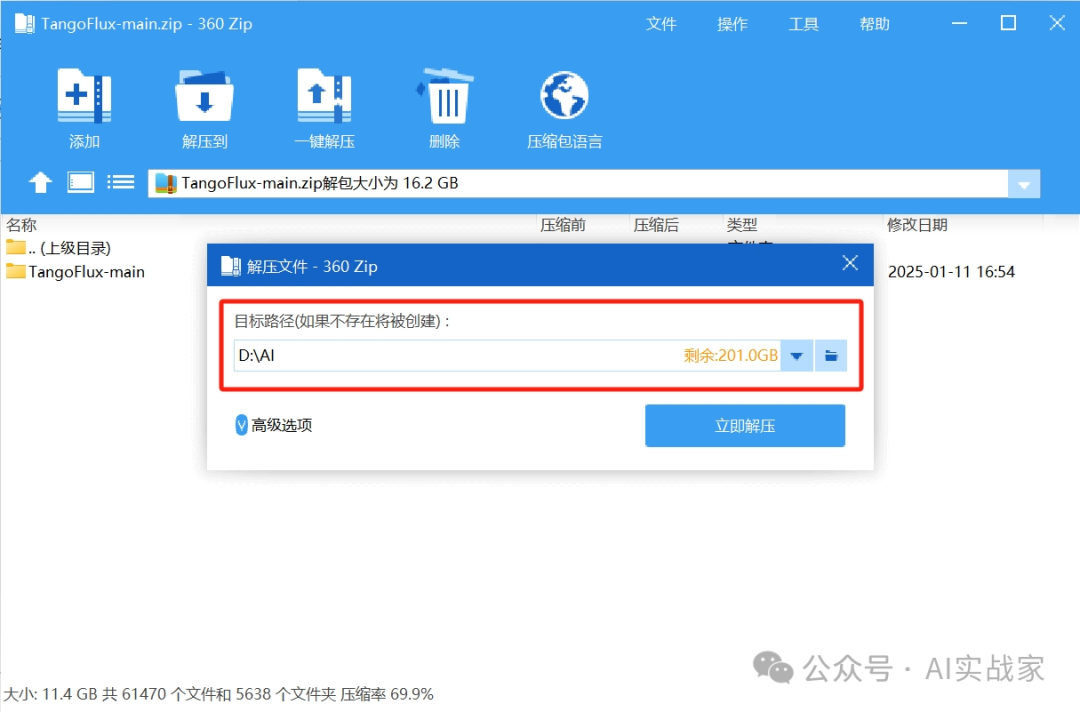Expand the 高级选项 advanced options
The image size is (1080, 712).
pyautogui.click(x=273, y=425)
